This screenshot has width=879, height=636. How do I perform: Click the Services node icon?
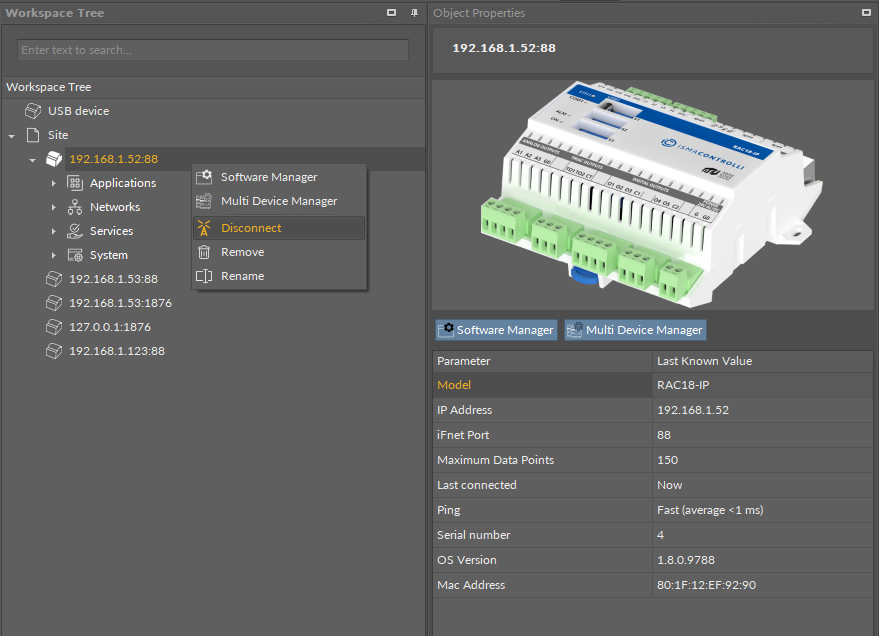pos(75,231)
